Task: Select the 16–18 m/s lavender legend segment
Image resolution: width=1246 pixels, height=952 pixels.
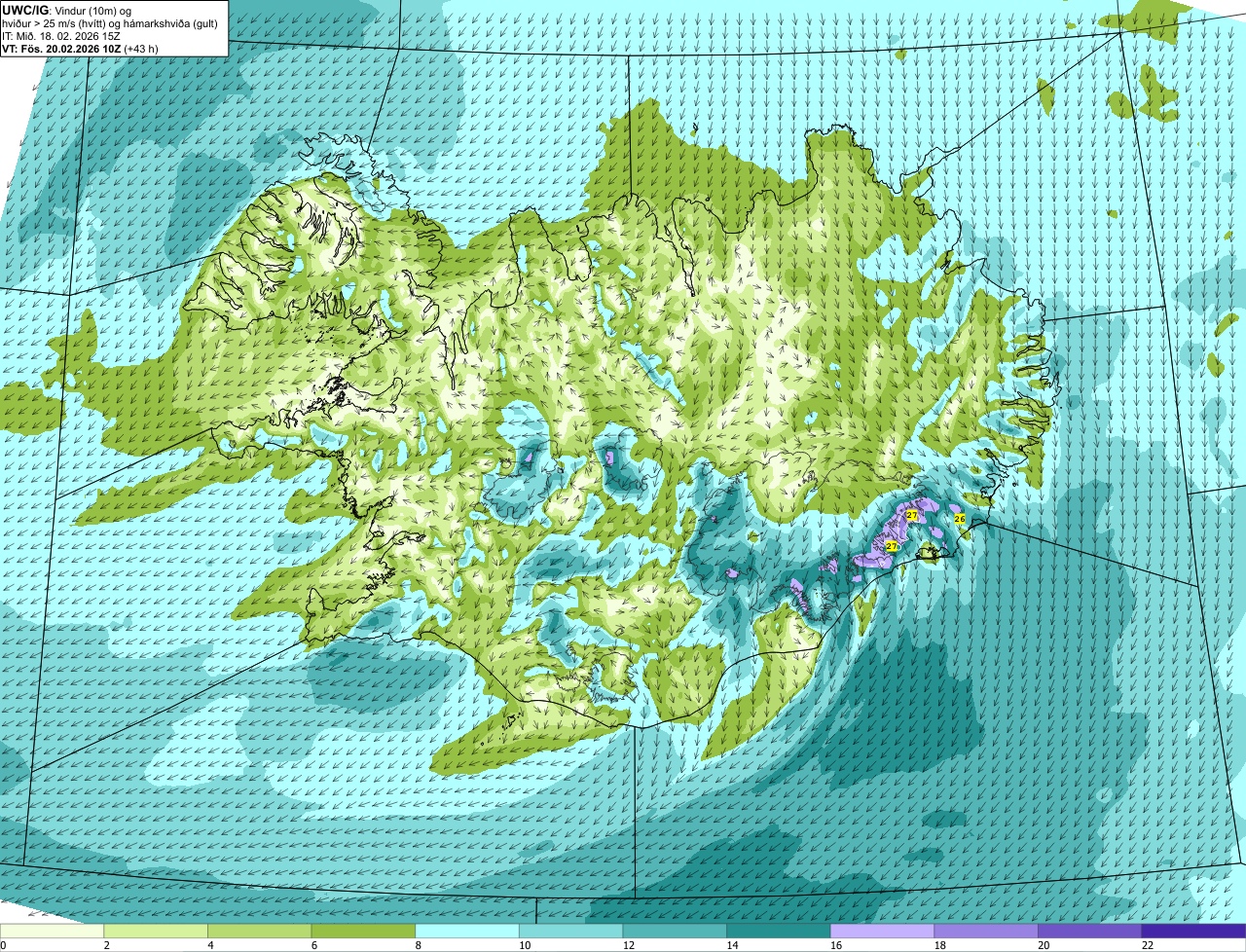Action: click(883, 931)
